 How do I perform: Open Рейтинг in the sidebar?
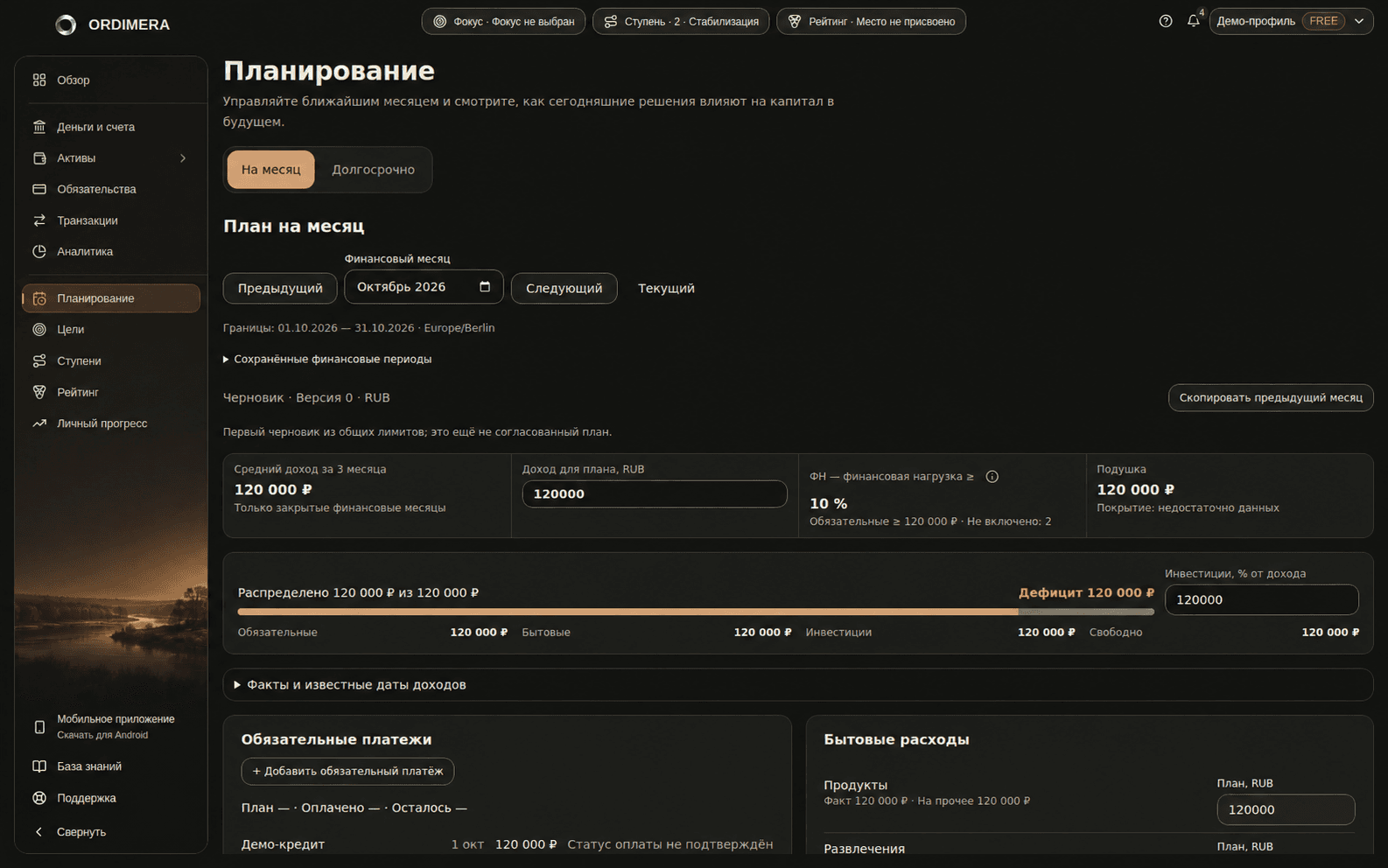(78, 392)
